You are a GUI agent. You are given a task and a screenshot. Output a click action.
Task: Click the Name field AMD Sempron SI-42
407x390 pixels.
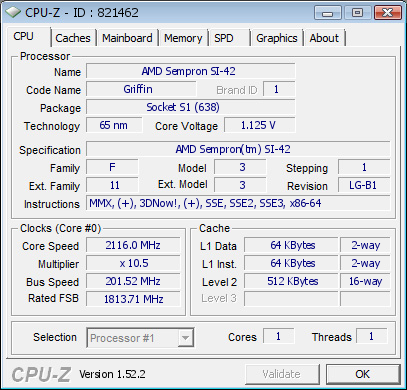tap(191, 71)
